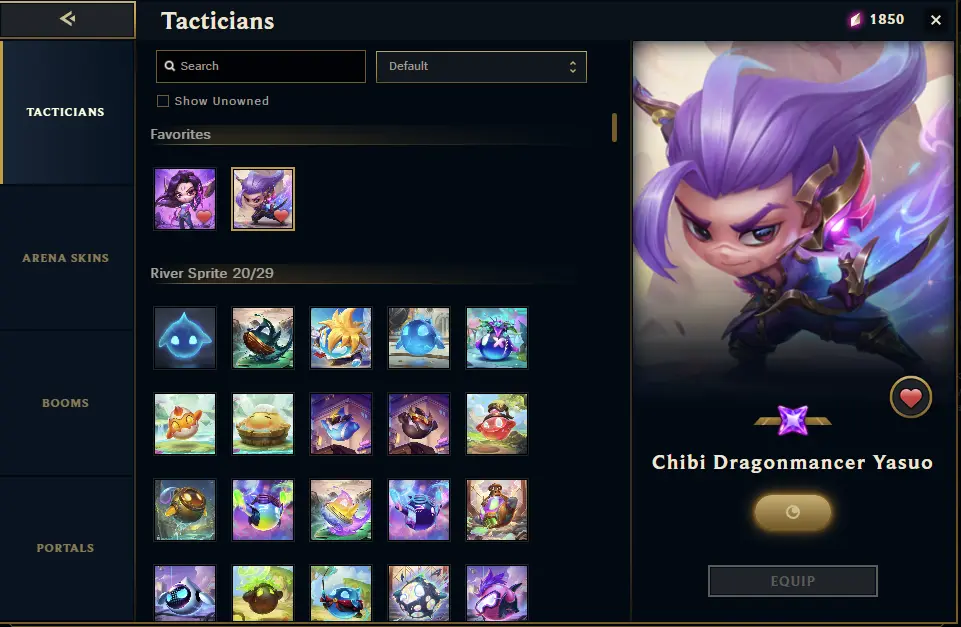Switch to the Arena Skins tab
The width and height of the screenshot is (961, 627).
click(66, 258)
